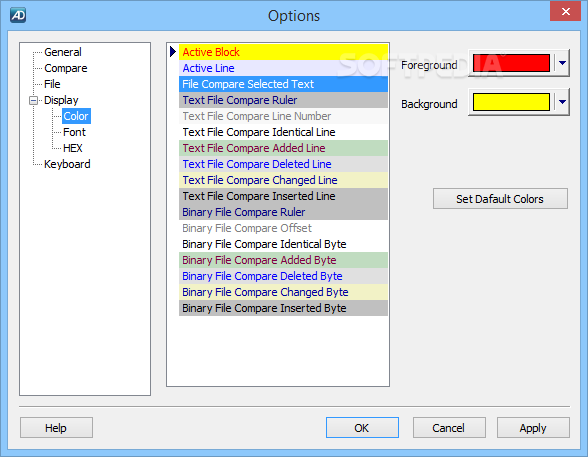Select Text File Compare Line Number row
The width and height of the screenshot is (588, 457).
pyautogui.click(x=283, y=116)
